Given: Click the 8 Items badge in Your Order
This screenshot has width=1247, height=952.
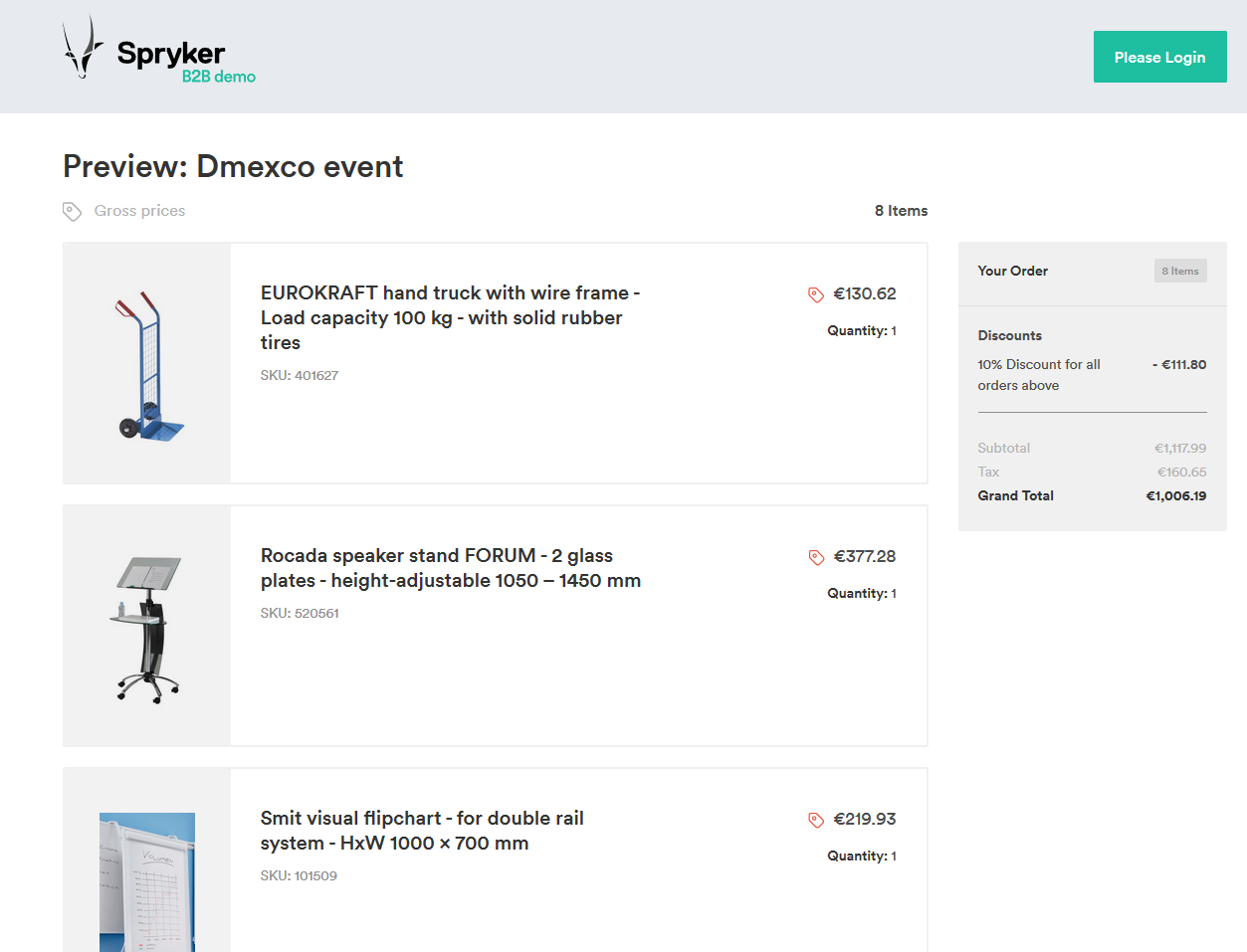Looking at the screenshot, I should pyautogui.click(x=1180, y=271).
